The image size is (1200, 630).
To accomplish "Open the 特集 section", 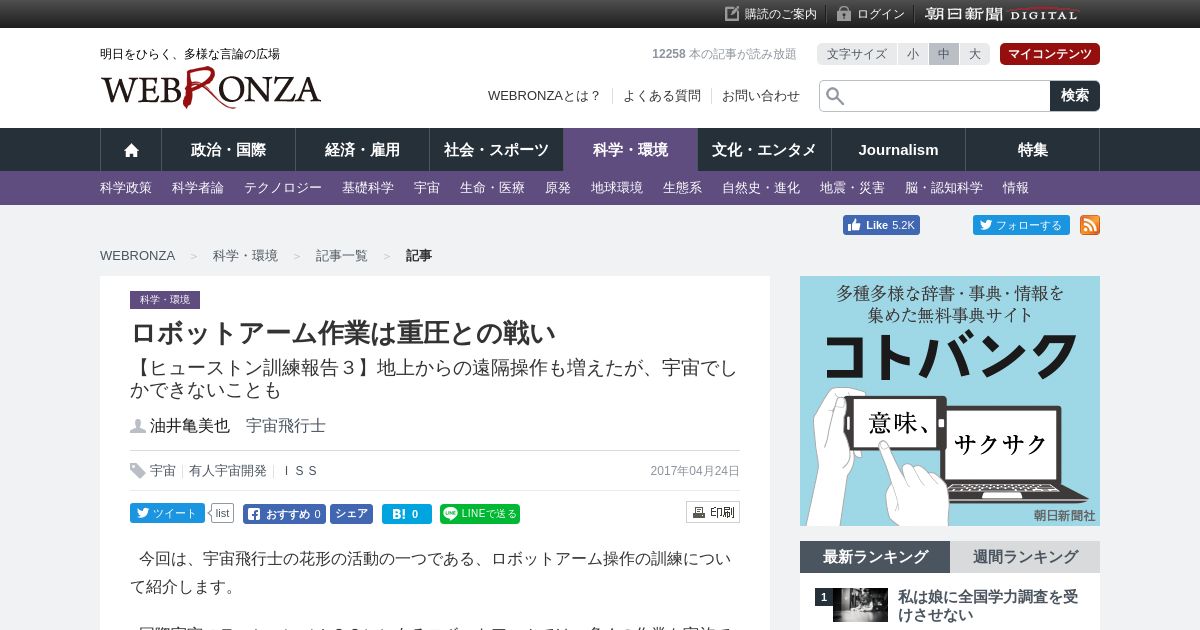I will 1032,150.
